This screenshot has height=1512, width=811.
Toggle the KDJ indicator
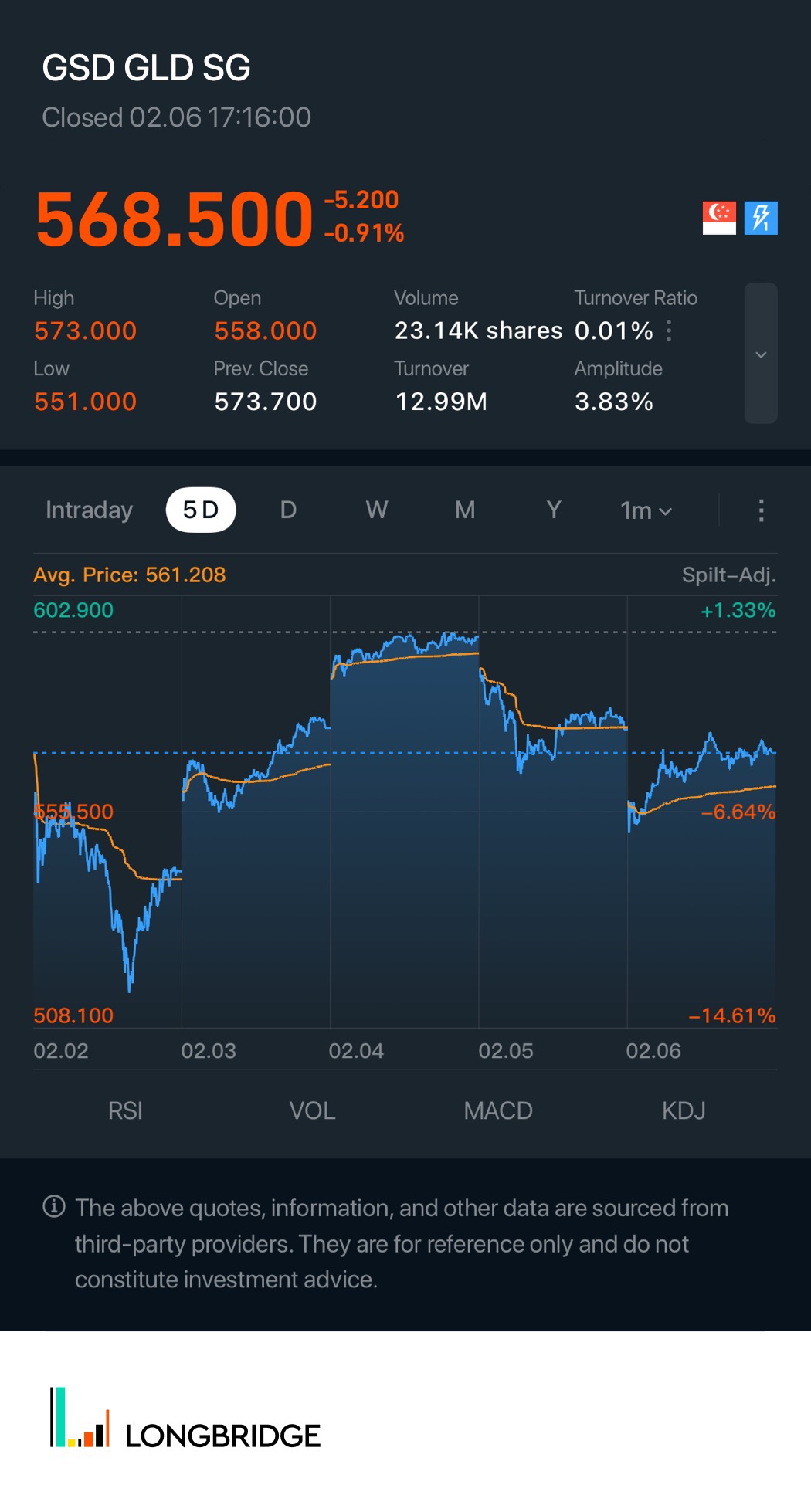(684, 1110)
